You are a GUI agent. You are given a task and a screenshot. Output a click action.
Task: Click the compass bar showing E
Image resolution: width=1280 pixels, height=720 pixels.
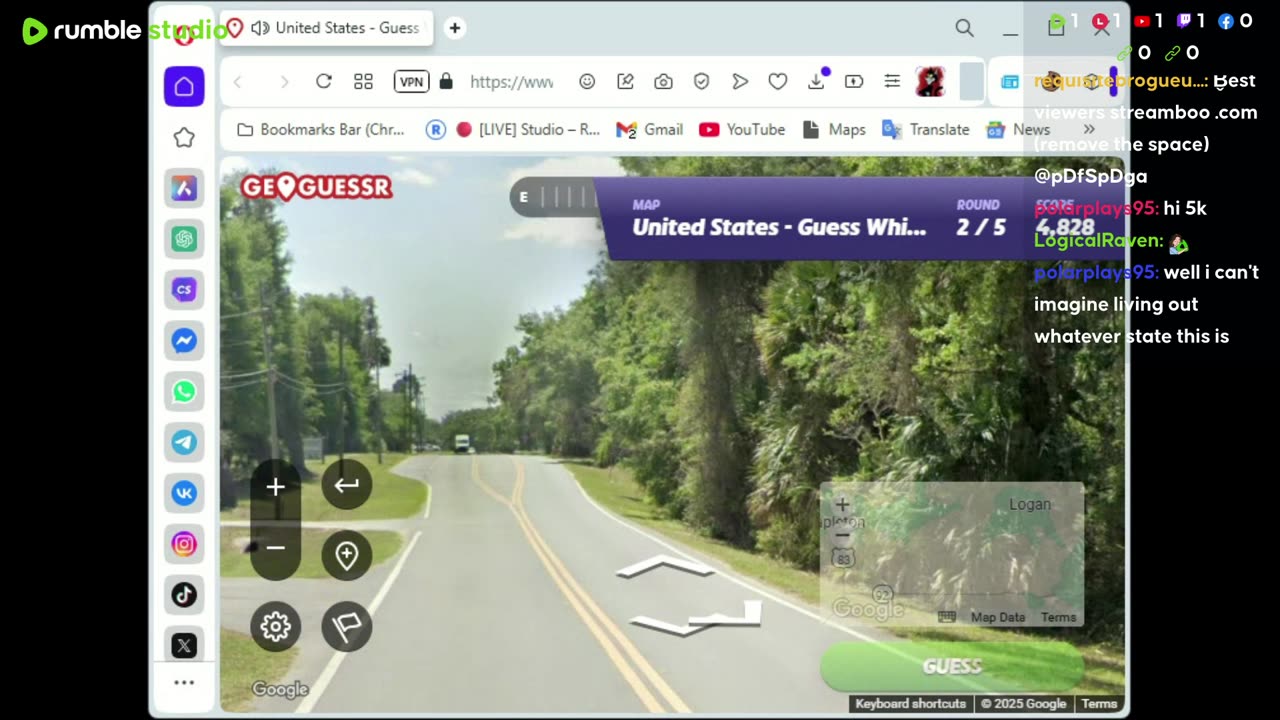[x=553, y=197]
